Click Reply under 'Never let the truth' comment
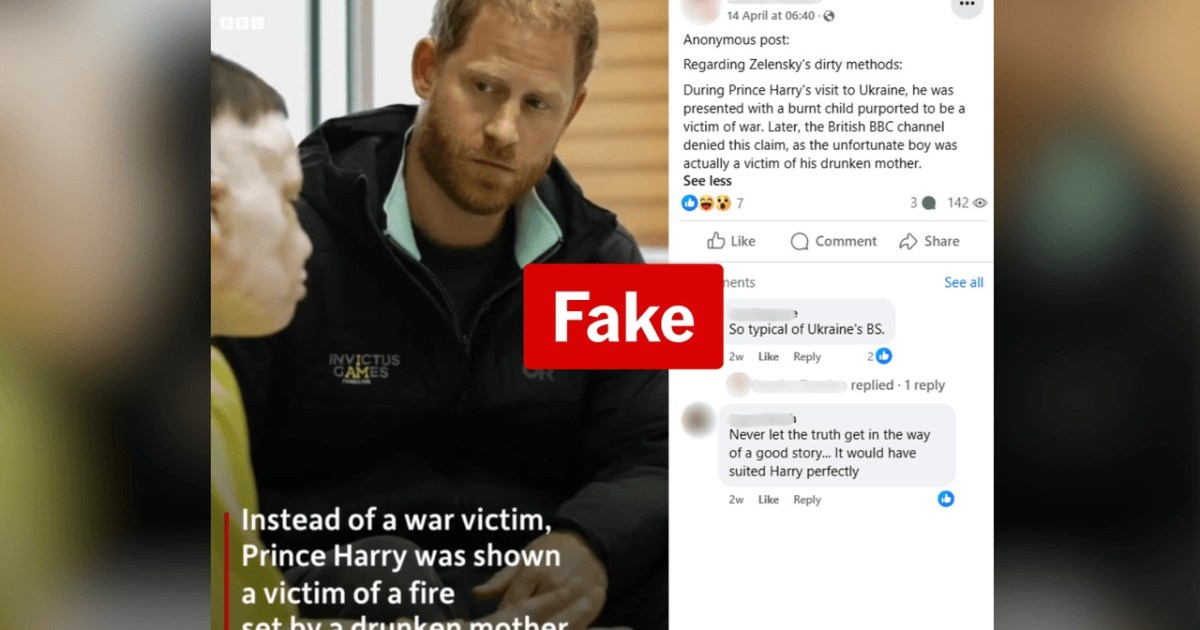Image resolution: width=1200 pixels, height=630 pixels. pyautogui.click(x=807, y=500)
